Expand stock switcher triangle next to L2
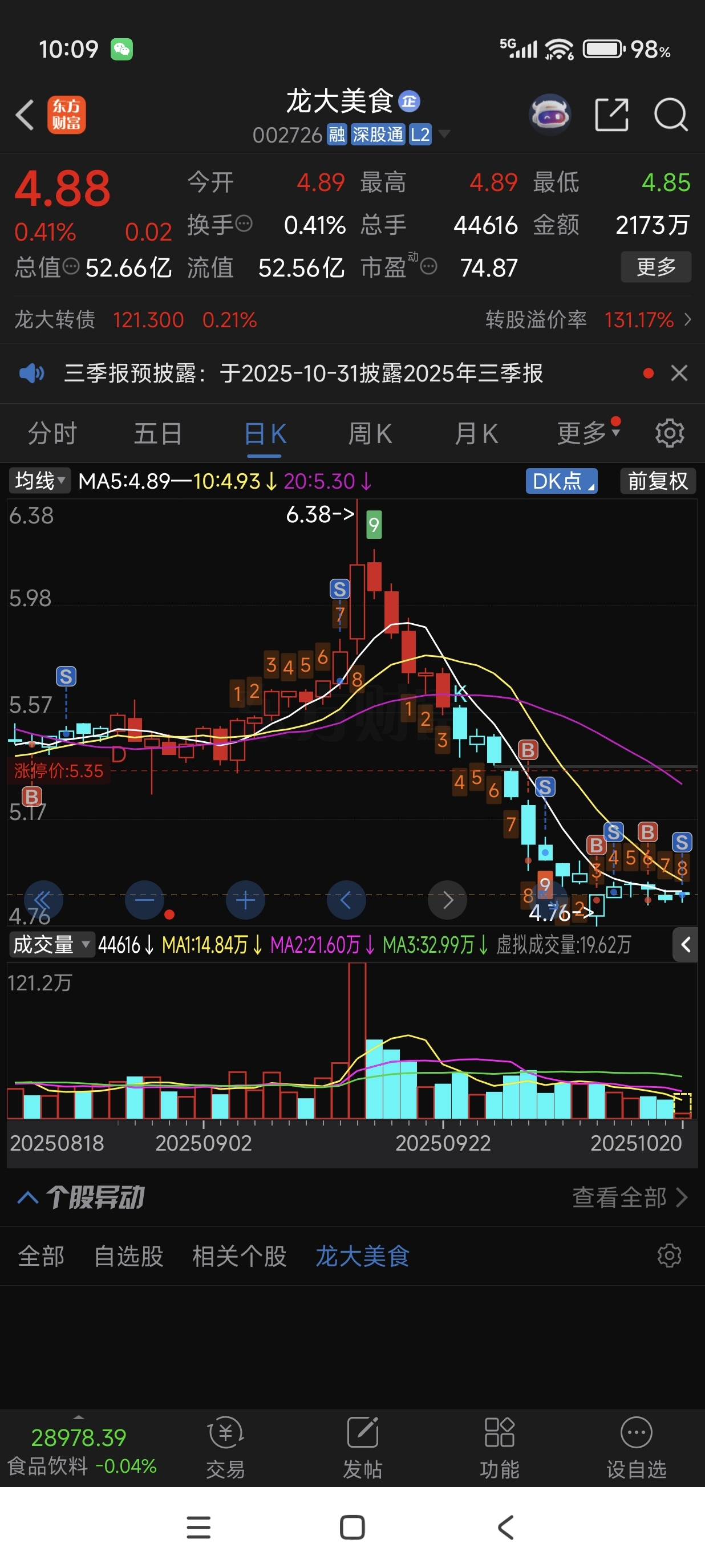Screen dimensions: 705x1568 coord(444,134)
